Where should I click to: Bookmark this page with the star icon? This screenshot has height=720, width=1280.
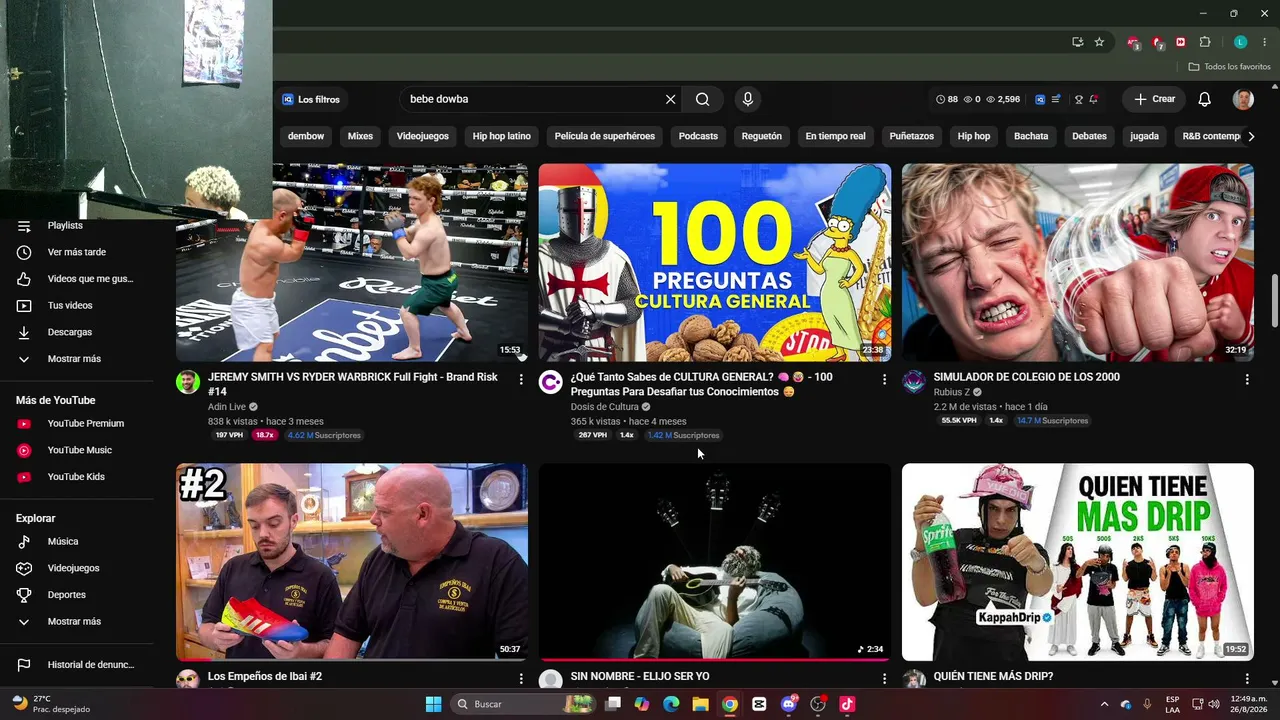click(1099, 42)
